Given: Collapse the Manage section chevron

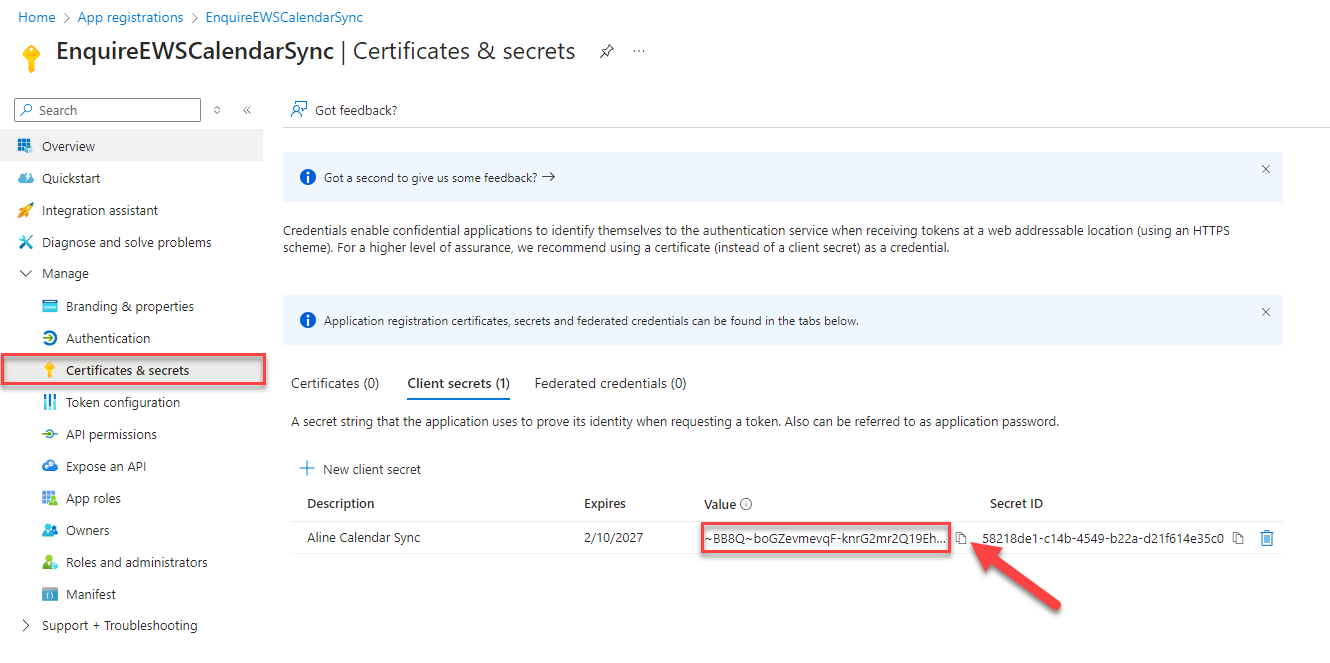Looking at the screenshot, I should (25, 274).
